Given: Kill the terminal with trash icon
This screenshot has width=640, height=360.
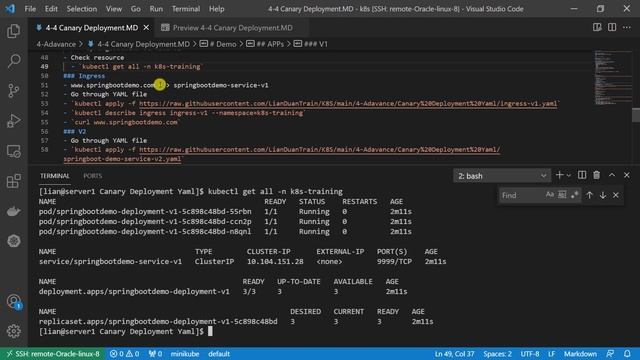Looking at the screenshot, I should point(596,175).
